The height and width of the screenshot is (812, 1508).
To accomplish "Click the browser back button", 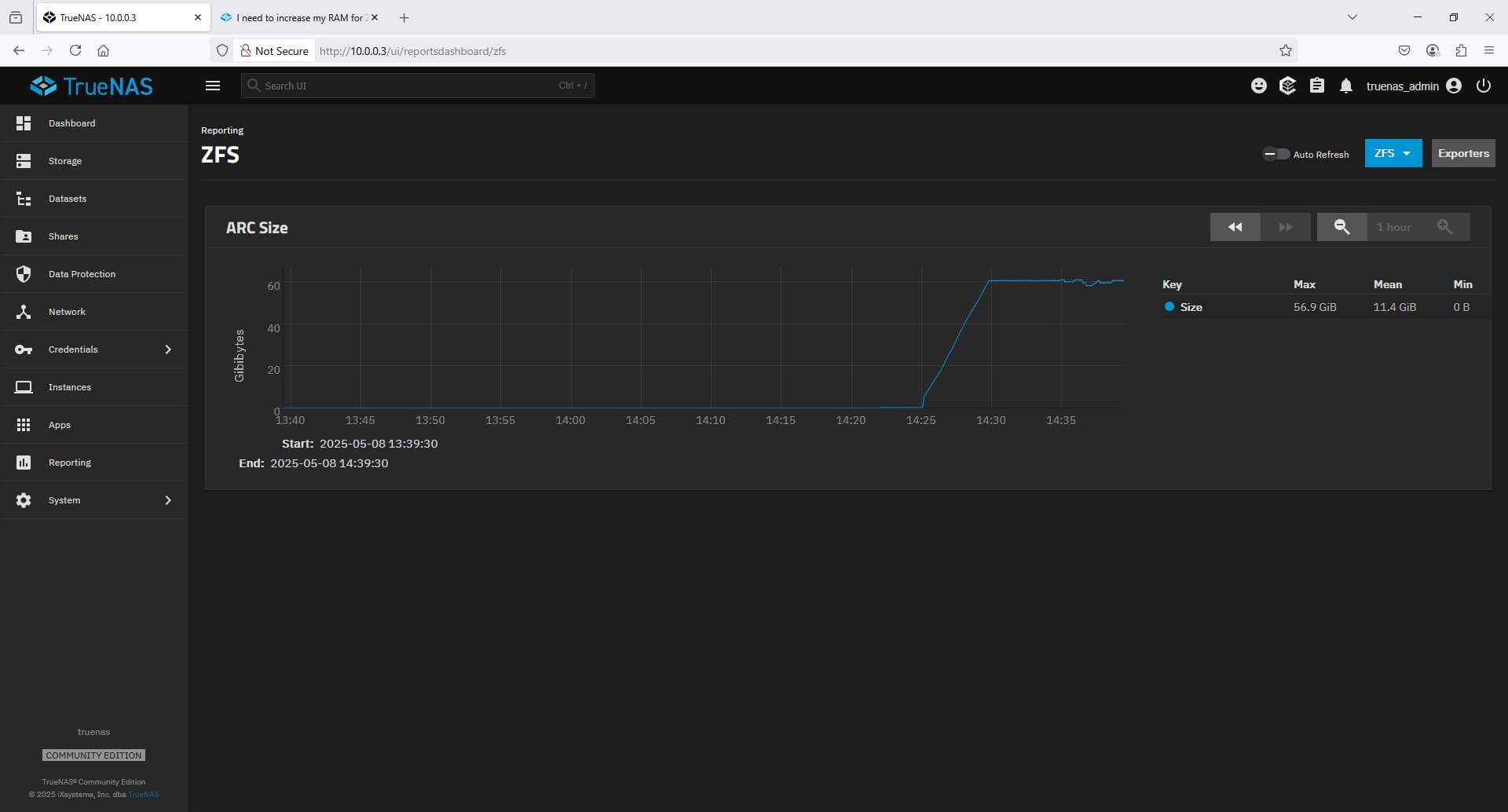I will (19, 50).
